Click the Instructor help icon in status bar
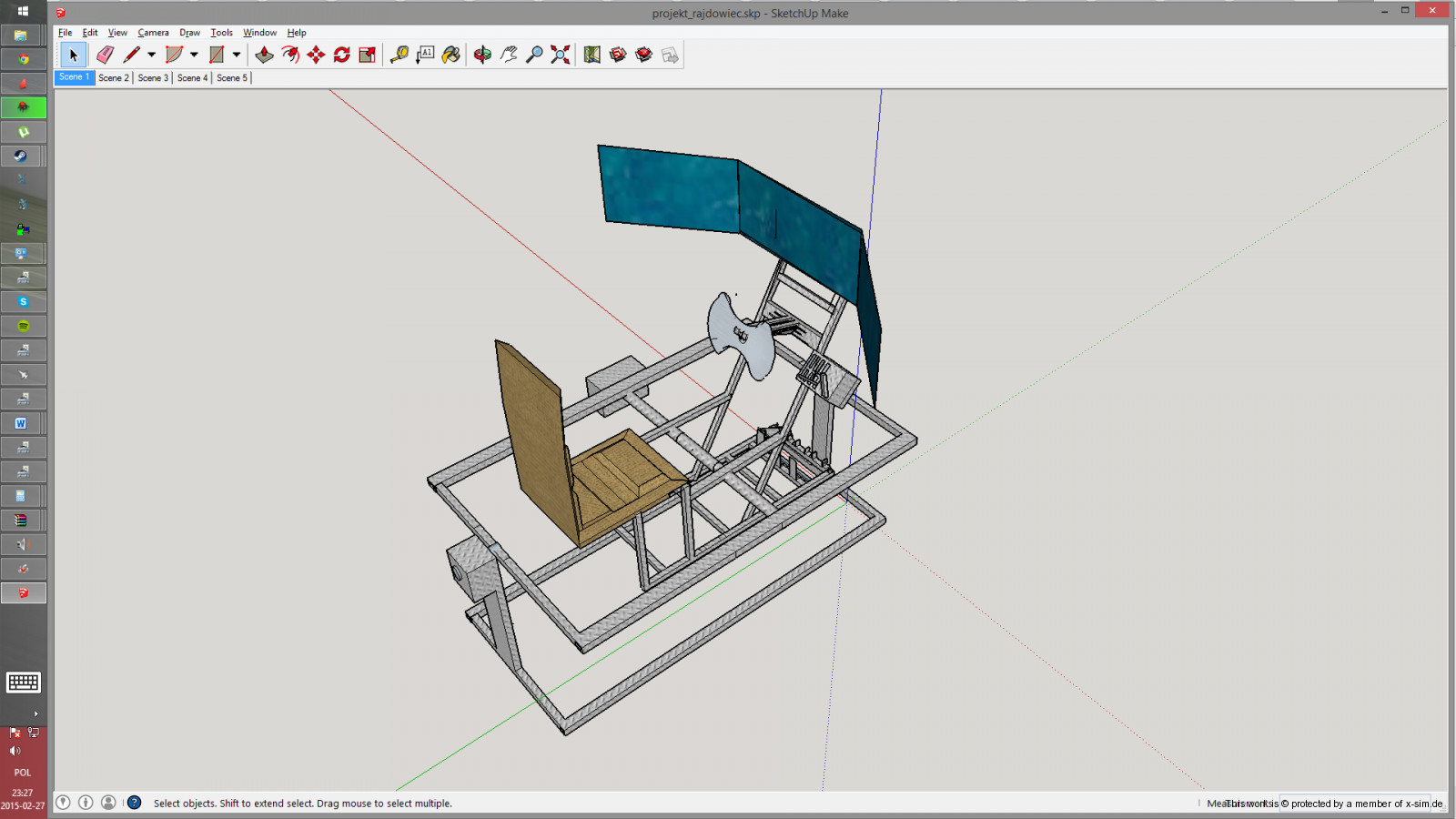 click(x=134, y=803)
